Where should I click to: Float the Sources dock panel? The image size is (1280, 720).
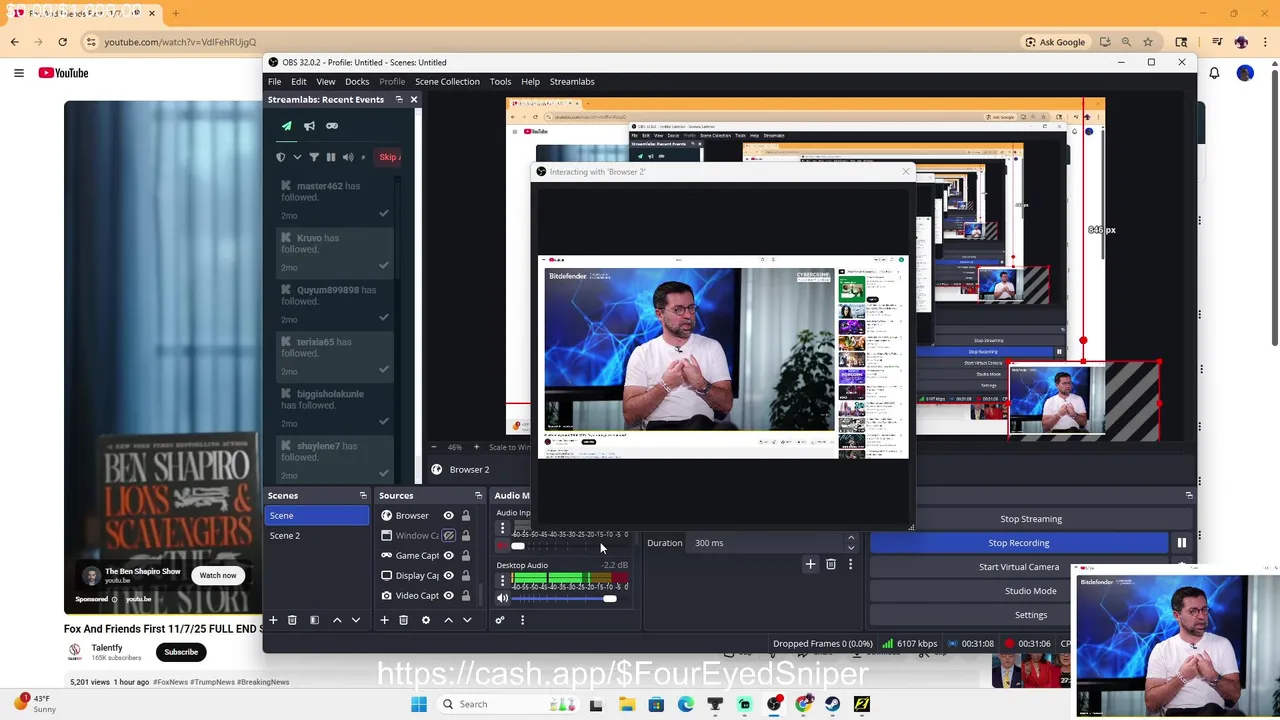pyautogui.click(x=478, y=495)
